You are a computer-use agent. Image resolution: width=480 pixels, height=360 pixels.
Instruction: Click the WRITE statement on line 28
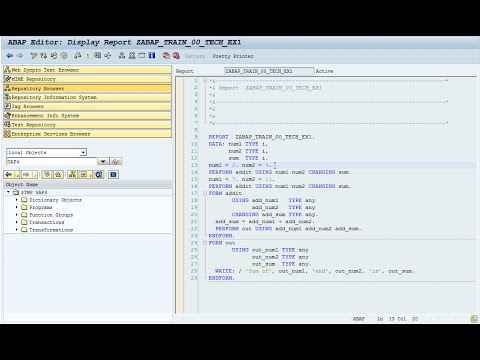point(315,271)
